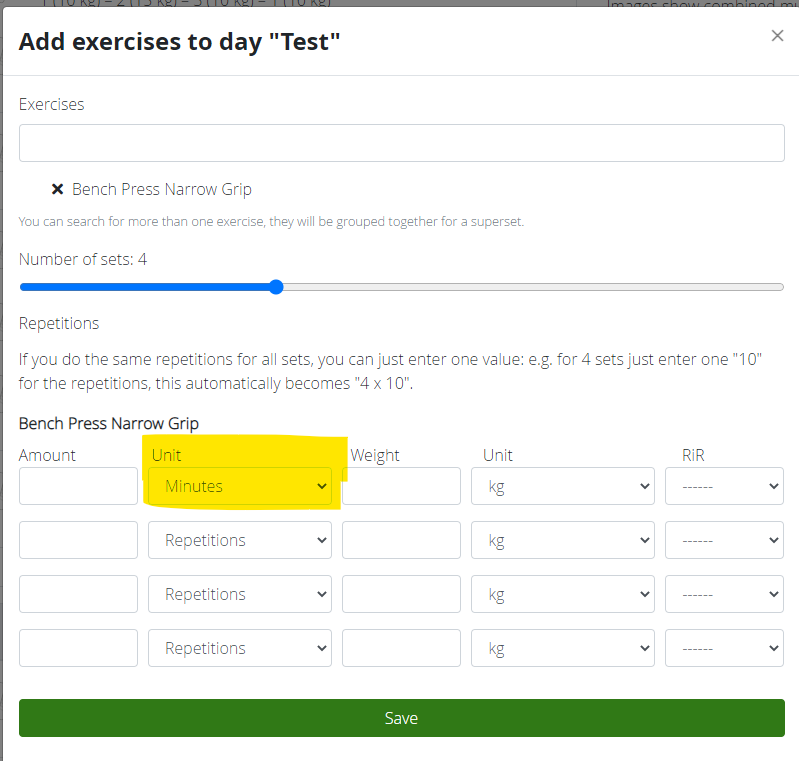Click third row Weight field
The height and width of the screenshot is (761, 799).
pos(401,594)
